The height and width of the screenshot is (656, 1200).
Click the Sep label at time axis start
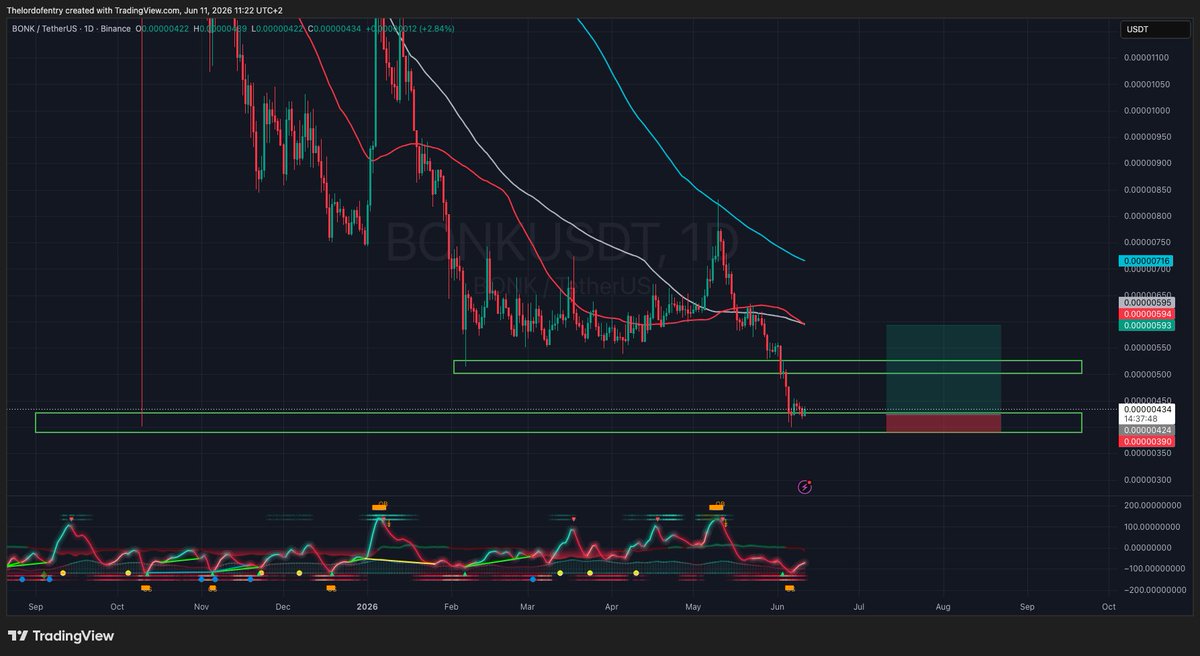(x=37, y=607)
